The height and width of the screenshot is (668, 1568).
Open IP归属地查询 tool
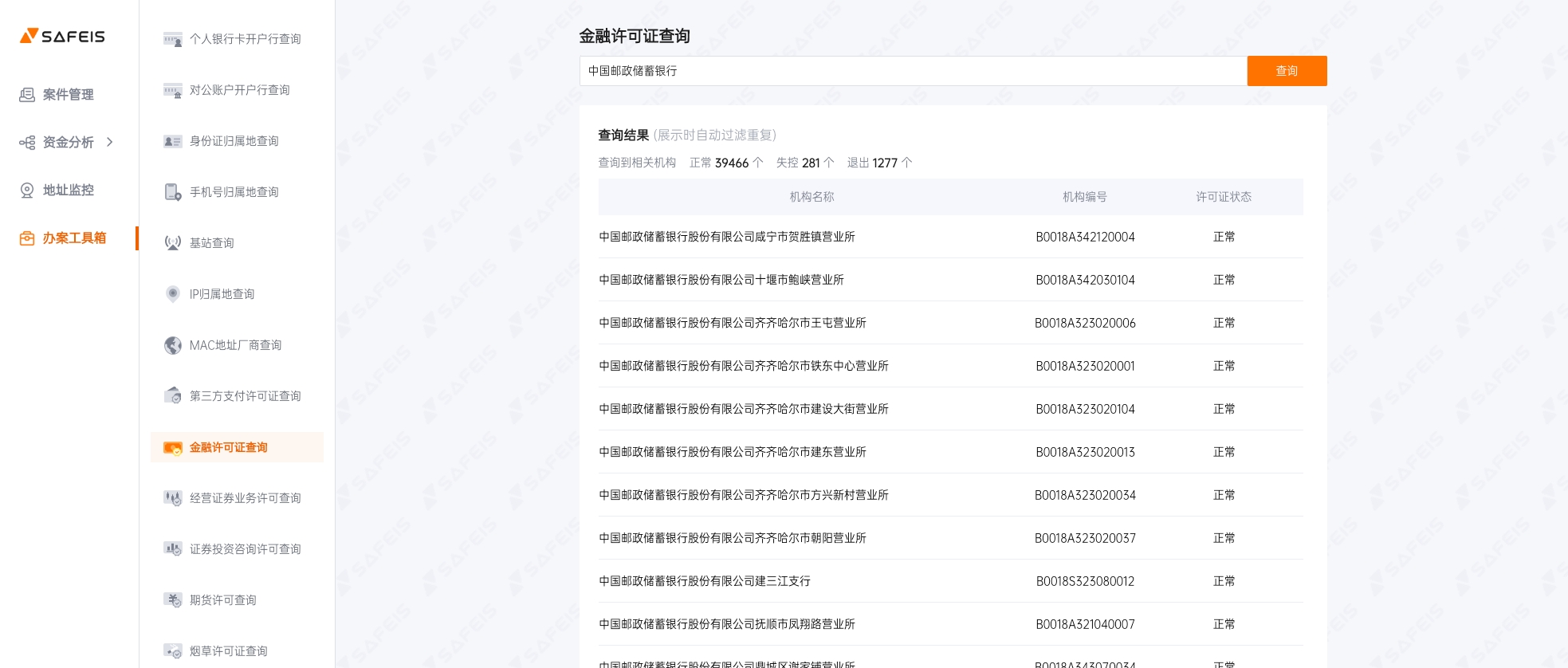click(222, 294)
